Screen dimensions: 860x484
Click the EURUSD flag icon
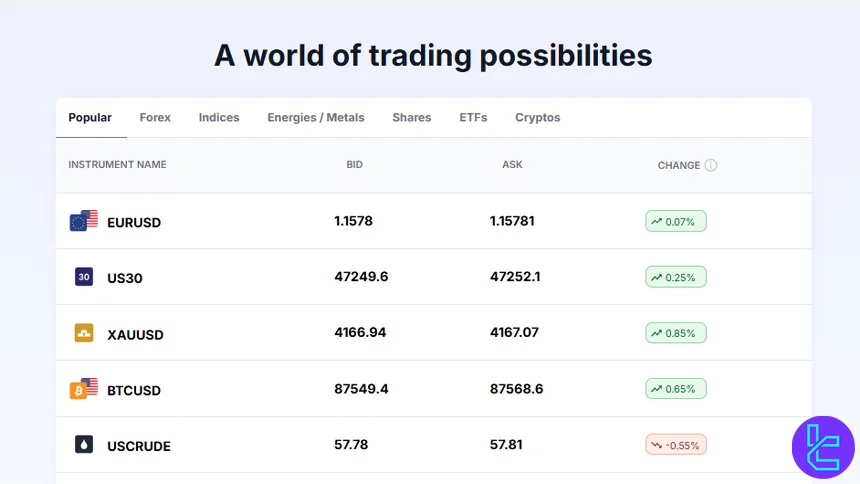click(x=84, y=221)
